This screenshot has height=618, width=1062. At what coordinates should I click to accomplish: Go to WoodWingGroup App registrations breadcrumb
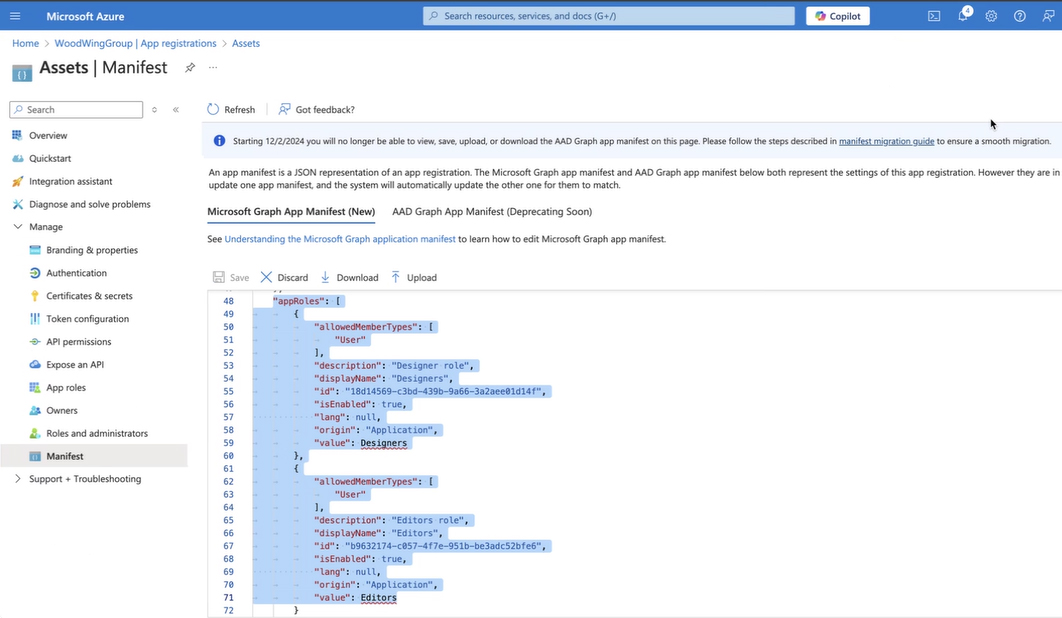tap(135, 43)
